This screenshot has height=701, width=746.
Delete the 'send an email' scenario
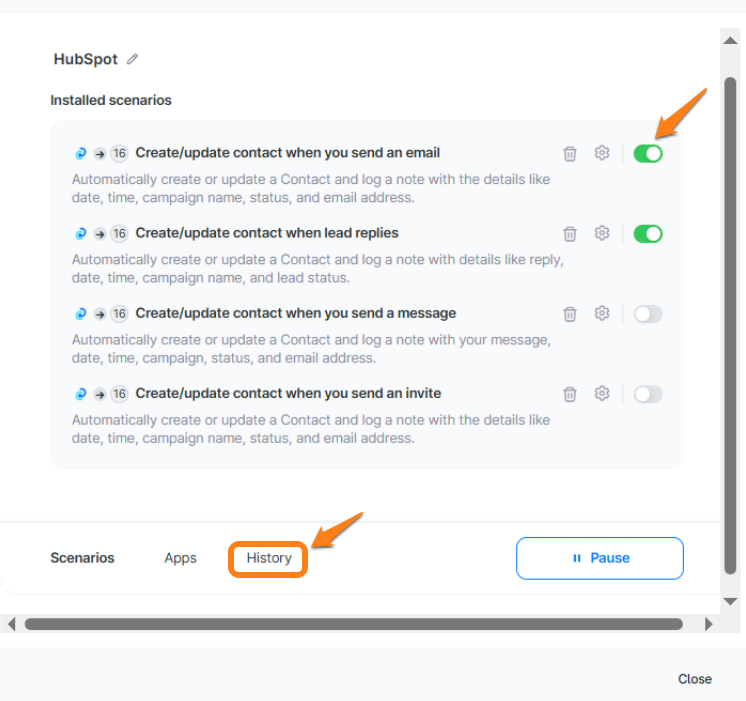(570, 154)
